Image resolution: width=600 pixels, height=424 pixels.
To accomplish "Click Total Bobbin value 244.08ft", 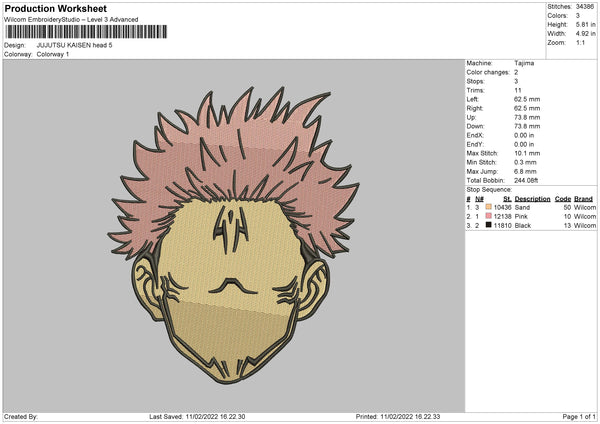I will pyautogui.click(x=526, y=180).
